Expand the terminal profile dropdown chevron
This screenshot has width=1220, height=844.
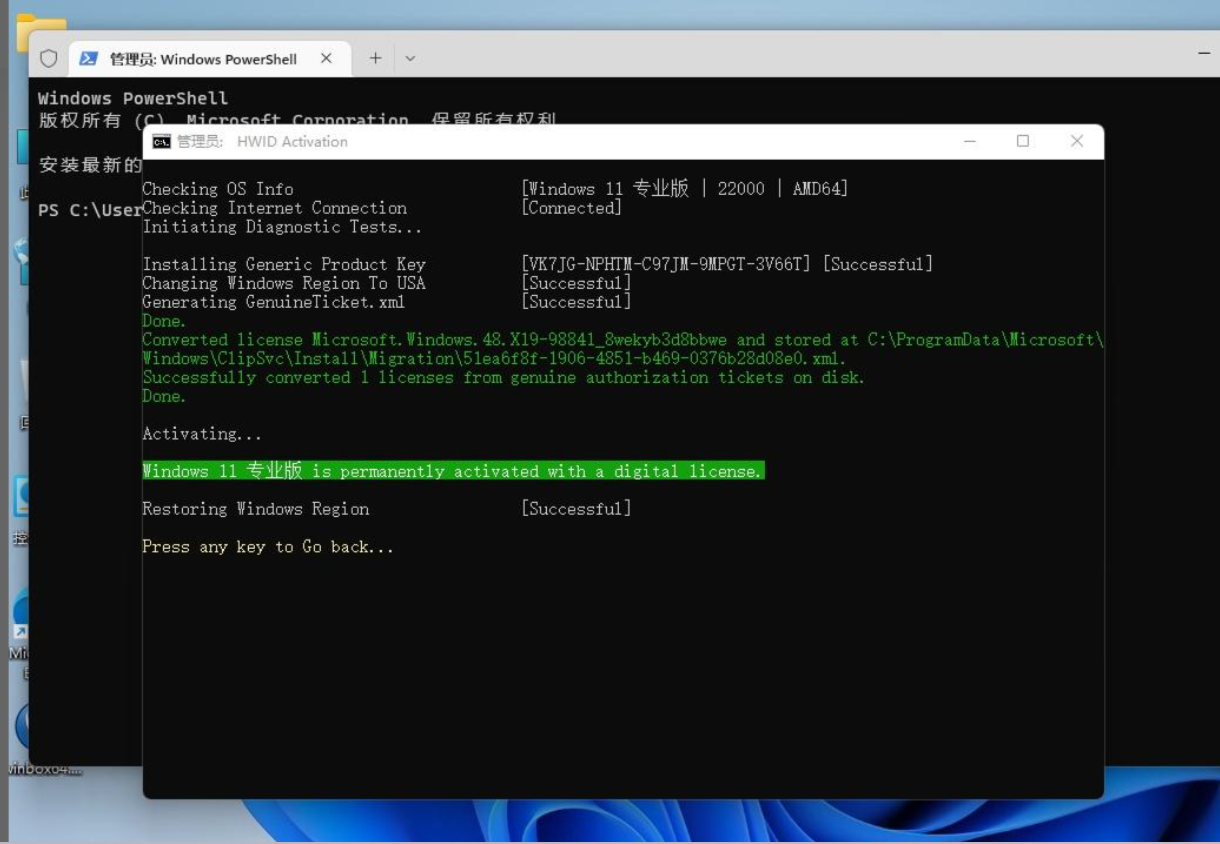coord(410,59)
